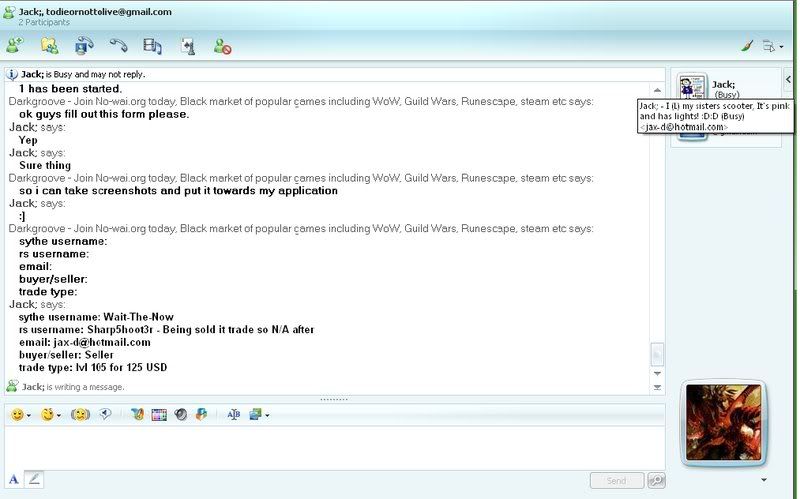Click my dragon display picture

pos(723,422)
